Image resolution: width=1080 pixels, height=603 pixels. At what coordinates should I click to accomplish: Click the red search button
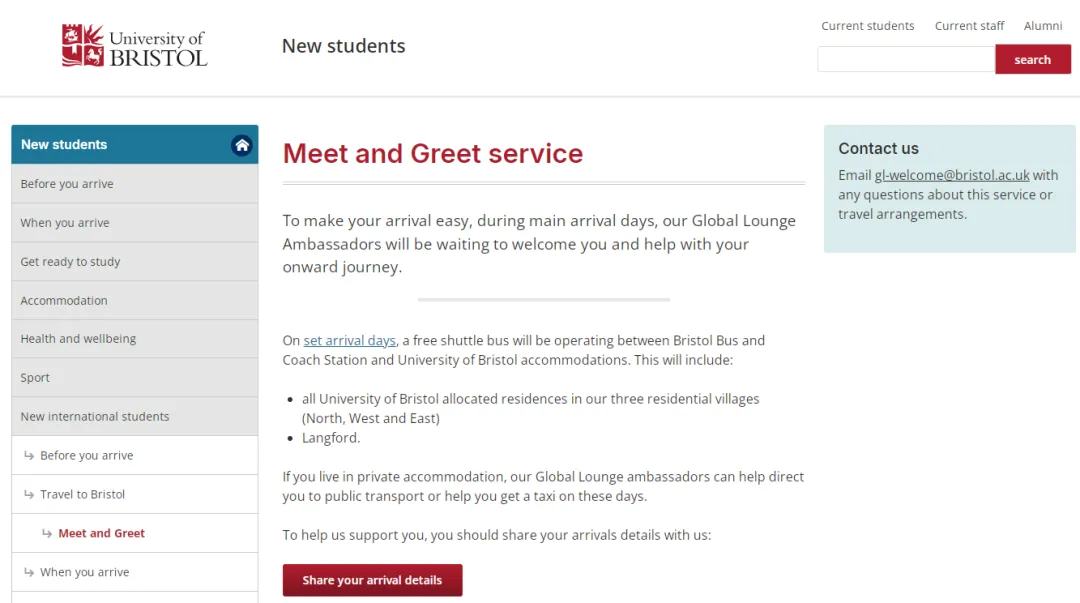point(1032,59)
